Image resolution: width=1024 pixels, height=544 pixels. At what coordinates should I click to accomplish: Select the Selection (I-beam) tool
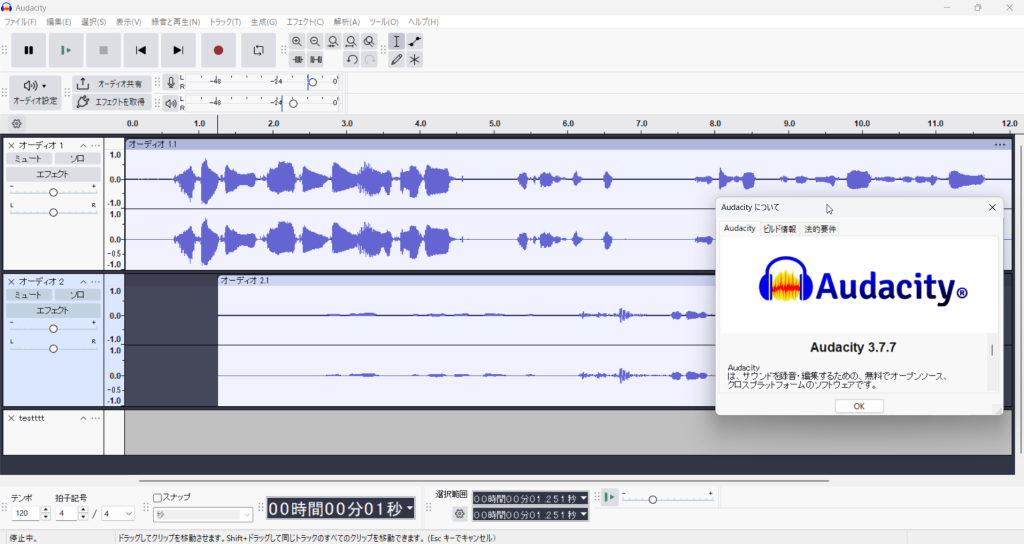[396, 41]
